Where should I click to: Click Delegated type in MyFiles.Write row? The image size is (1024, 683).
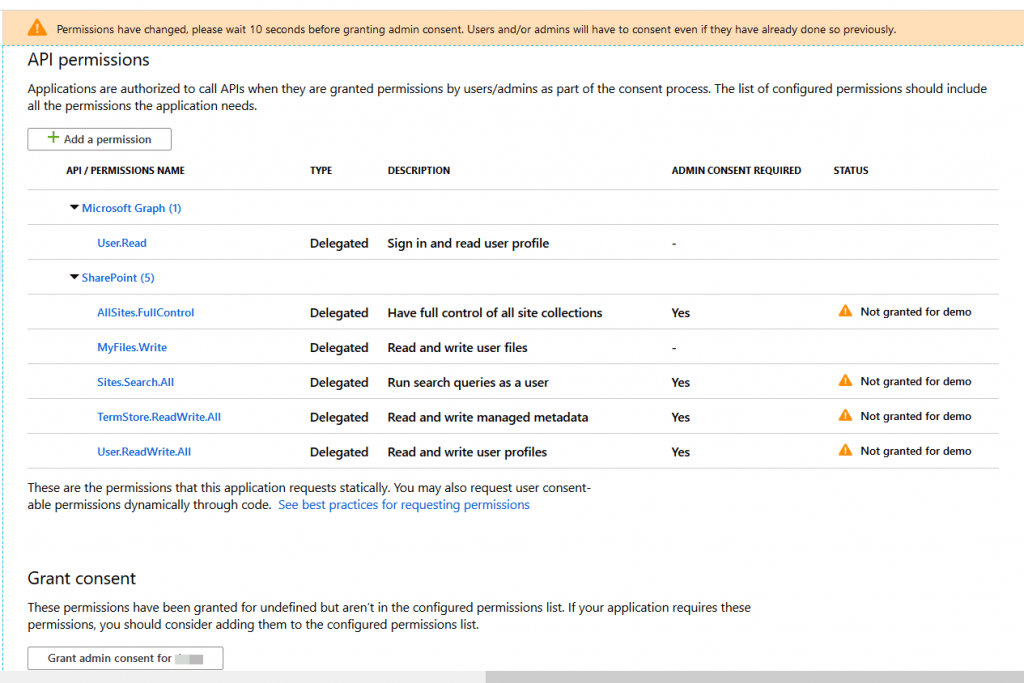(x=339, y=347)
